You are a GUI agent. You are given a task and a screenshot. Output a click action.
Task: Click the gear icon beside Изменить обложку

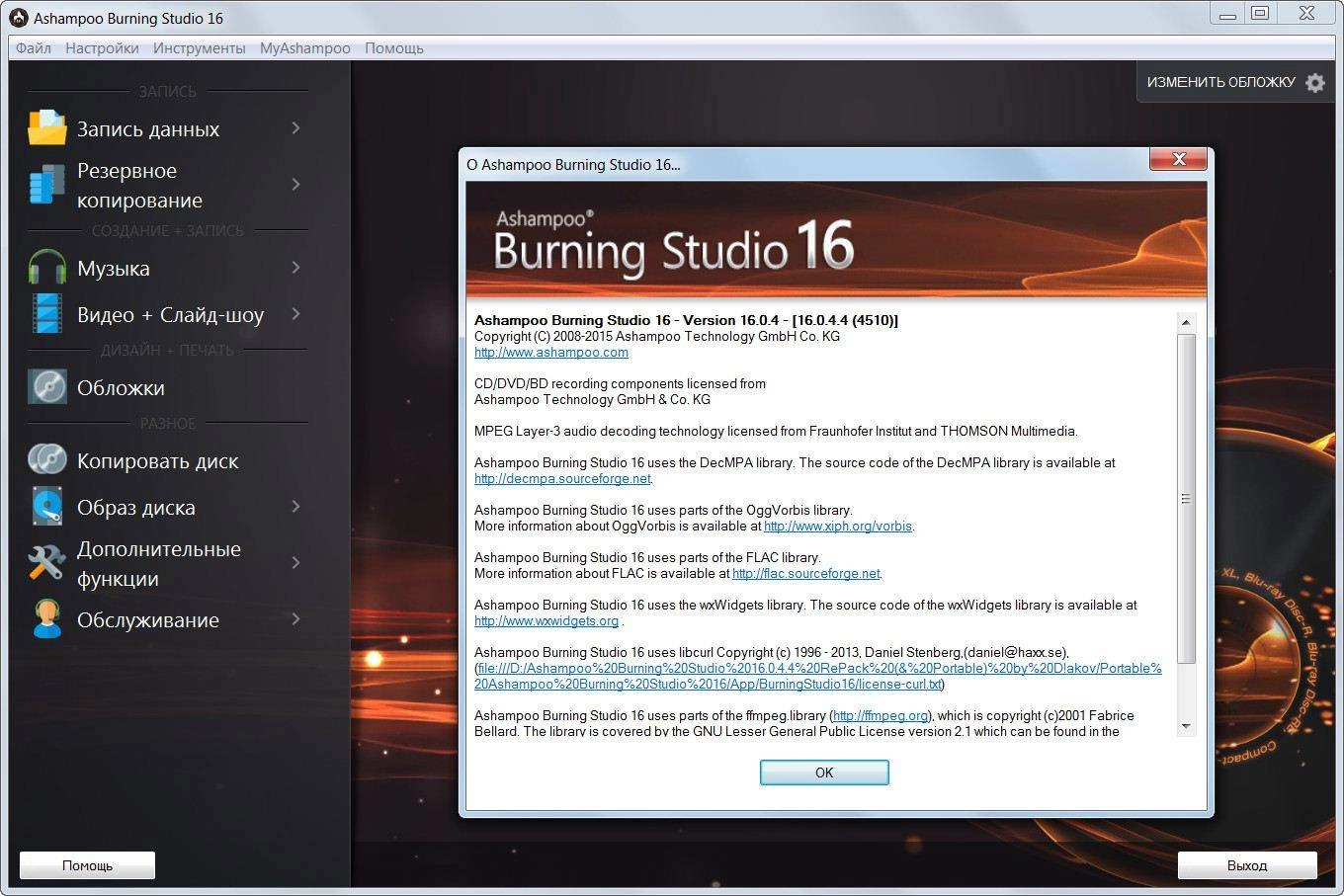pos(1314,83)
